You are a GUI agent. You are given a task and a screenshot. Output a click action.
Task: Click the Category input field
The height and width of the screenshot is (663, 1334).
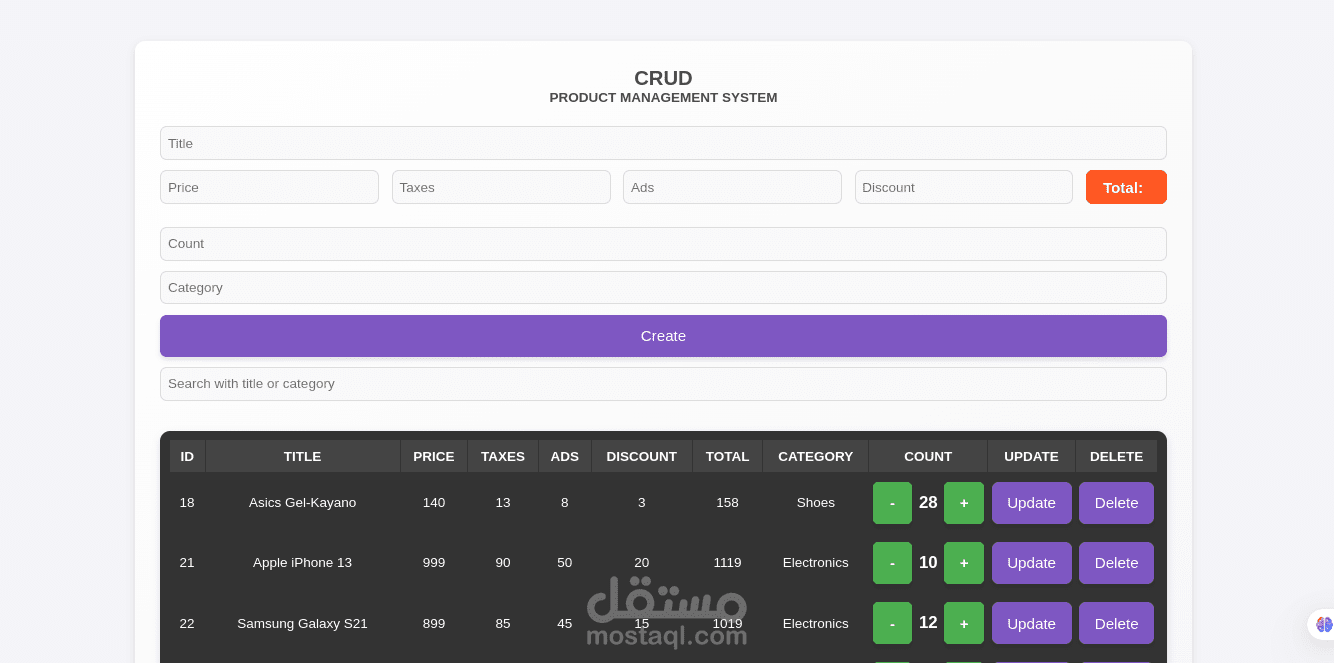[x=663, y=287]
